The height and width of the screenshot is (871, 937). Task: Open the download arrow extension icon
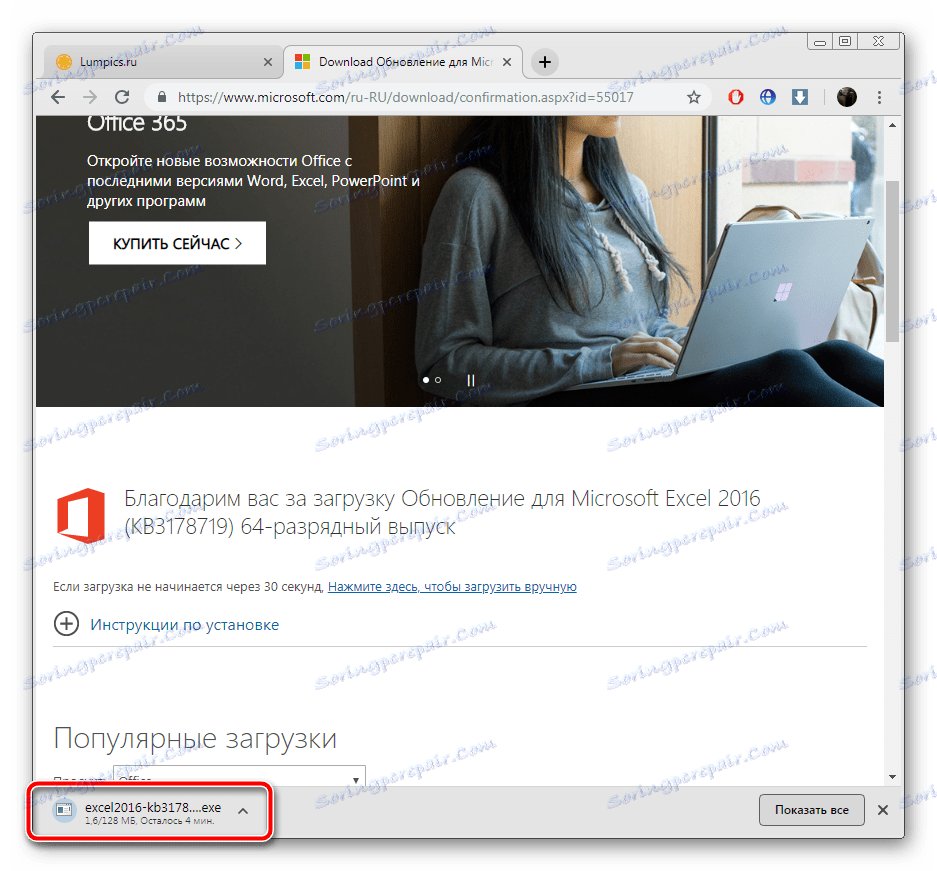(x=800, y=97)
